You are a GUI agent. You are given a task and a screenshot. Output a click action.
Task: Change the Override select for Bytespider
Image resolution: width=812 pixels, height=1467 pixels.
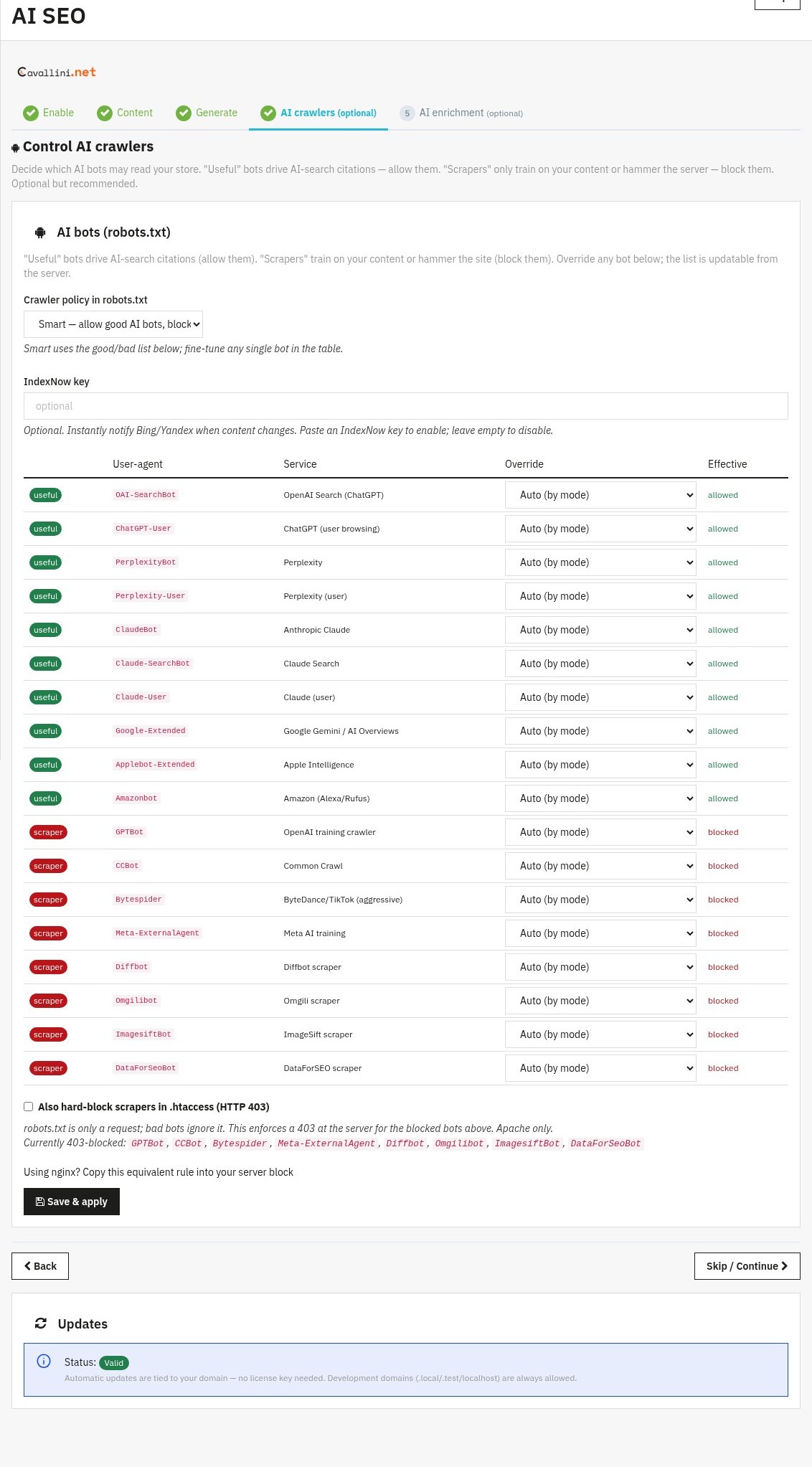(x=600, y=900)
